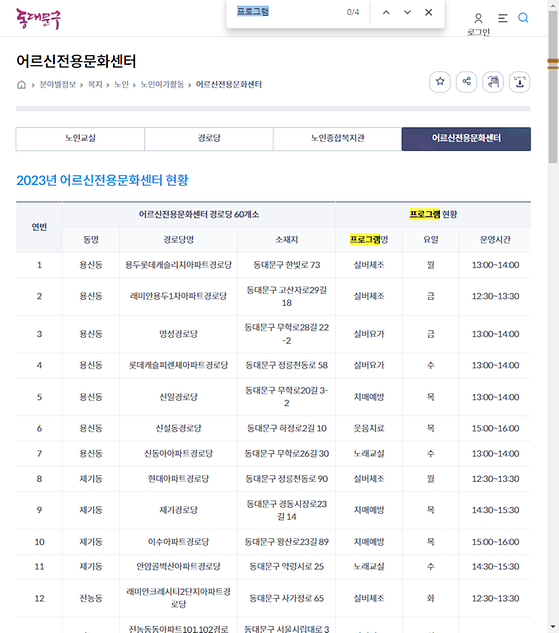Go to next find match
Viewport: 559px width, 633px height.
tap(408, 13)
